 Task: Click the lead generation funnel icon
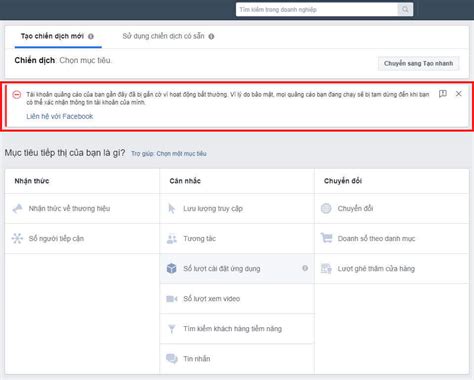pyautogui.click(x=172, y=329)
